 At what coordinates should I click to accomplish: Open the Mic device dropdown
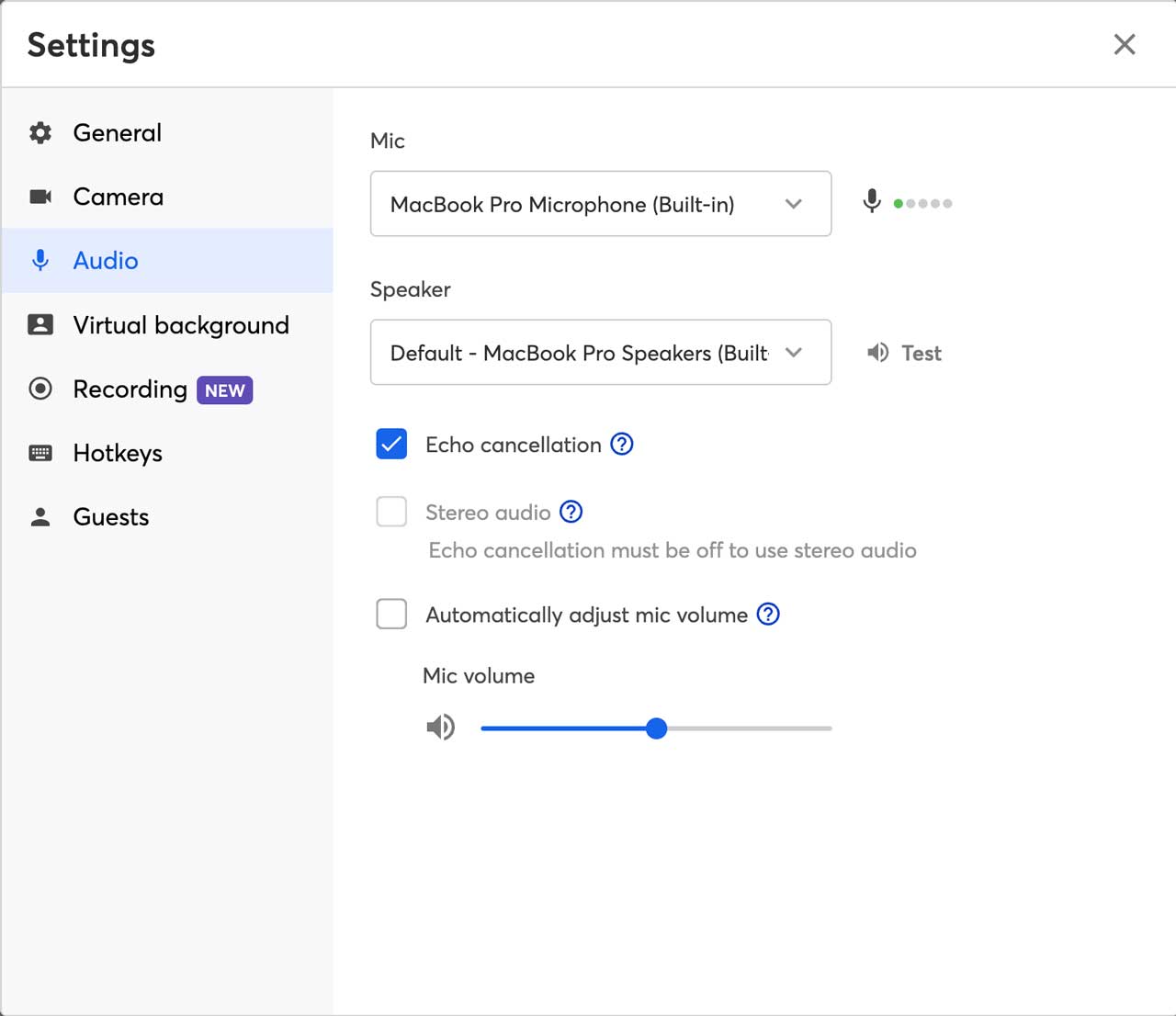pos(601,204)
